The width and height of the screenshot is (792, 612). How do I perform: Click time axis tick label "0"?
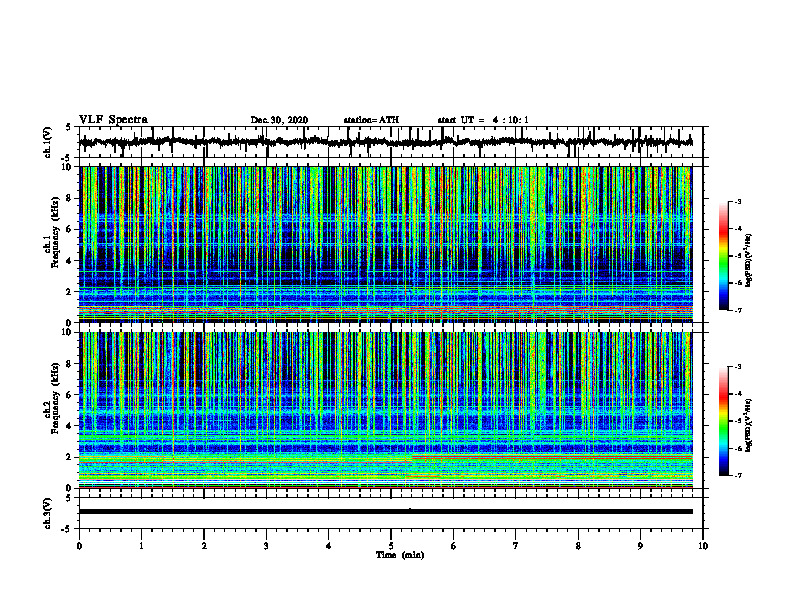tap(79, 546)
